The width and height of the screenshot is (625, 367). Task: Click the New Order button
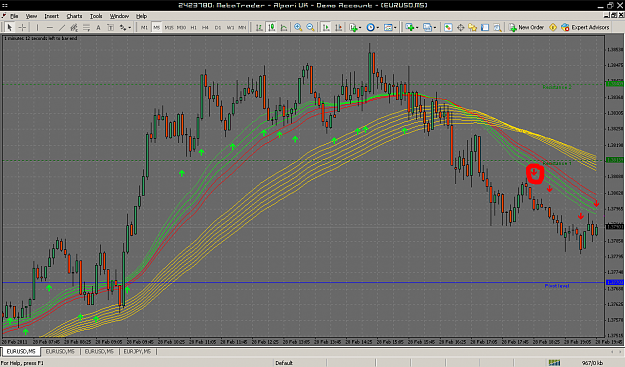[x=527, y=27]
